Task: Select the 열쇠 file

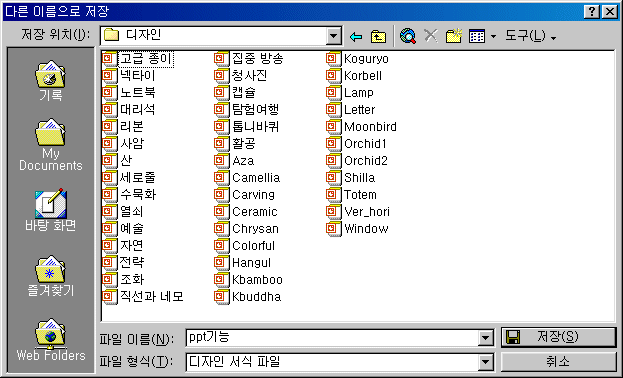Action: point(123,211)
